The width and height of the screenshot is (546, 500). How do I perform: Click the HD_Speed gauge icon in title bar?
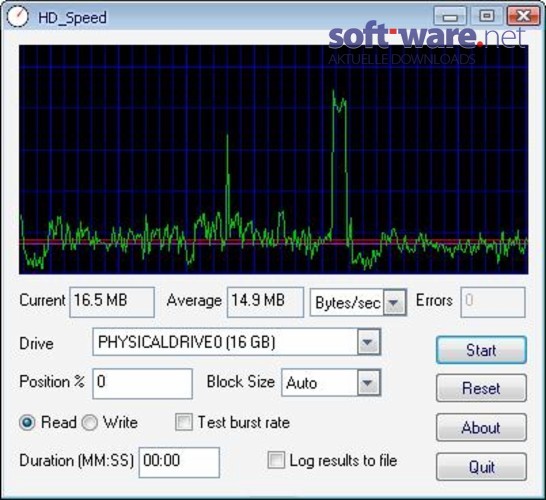(17, 17)
